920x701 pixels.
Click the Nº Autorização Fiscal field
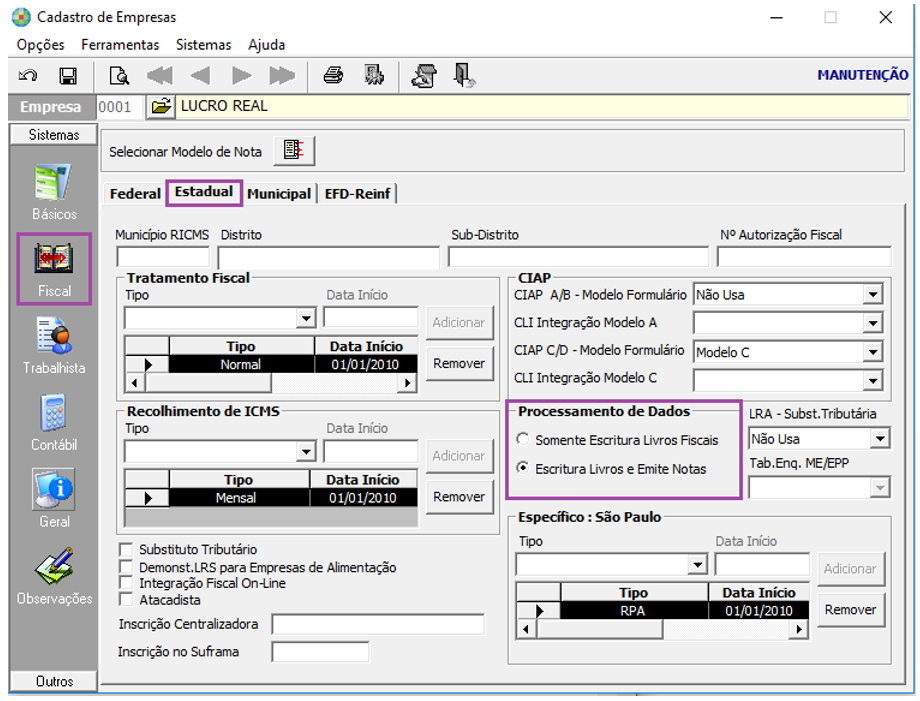(x=804, y=257)
